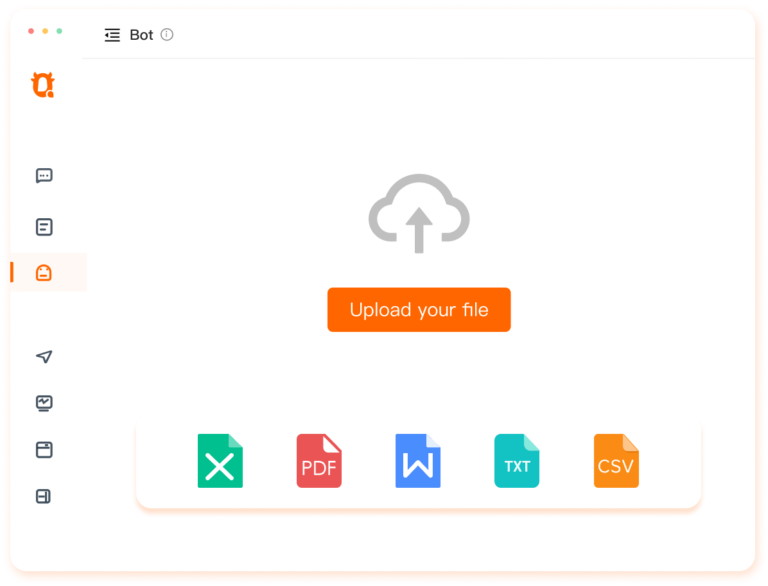This screenshot has height=586, width=768.
Task: Select the orange CSV file type icon
Action: pos(616,461)
